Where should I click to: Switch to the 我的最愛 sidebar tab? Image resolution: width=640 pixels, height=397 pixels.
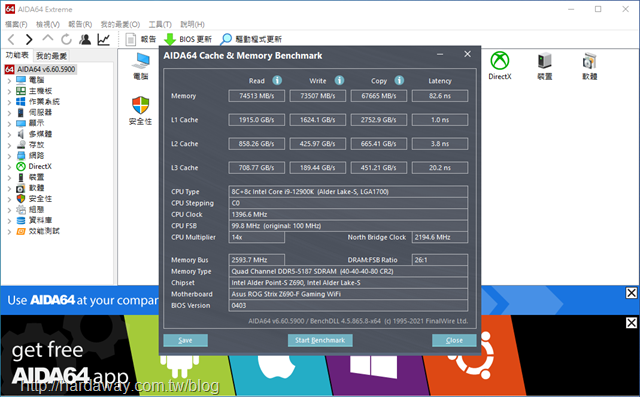coord(51,56)
